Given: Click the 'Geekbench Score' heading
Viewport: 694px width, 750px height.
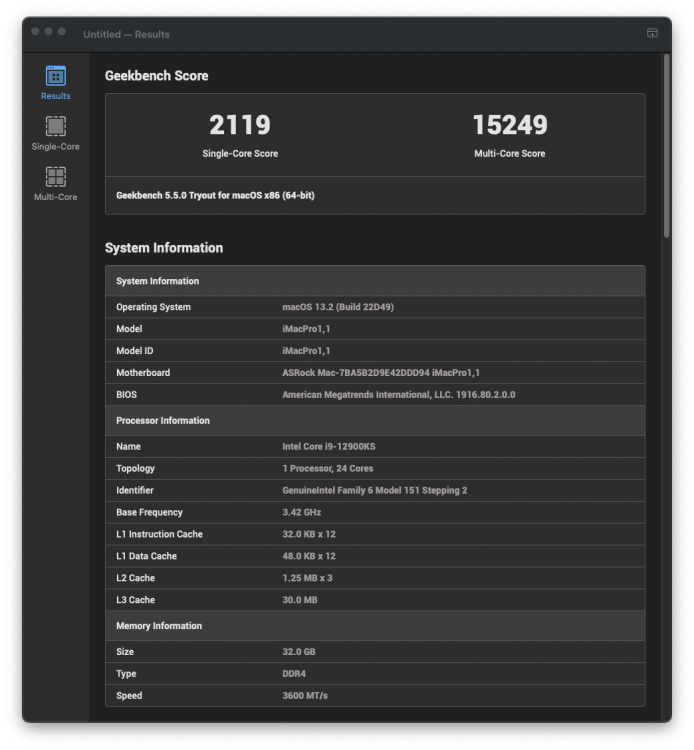Looking at the screenshot, I should (156, 76).
